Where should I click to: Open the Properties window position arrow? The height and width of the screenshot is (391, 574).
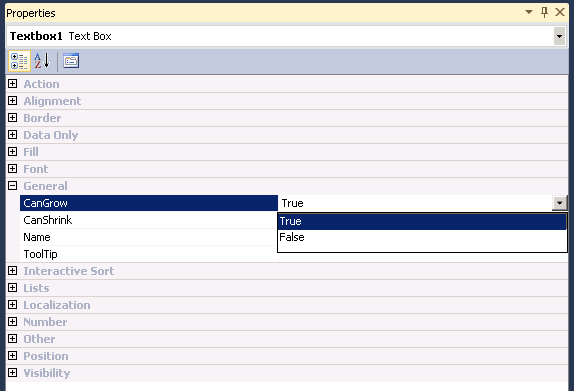[x=529, y=12]
